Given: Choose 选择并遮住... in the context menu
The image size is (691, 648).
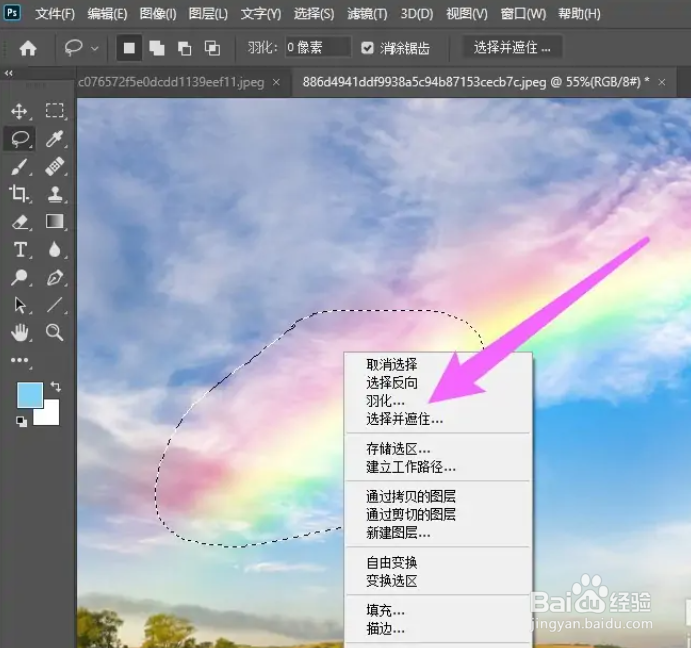Looking at the screenshot, I should pos(438,419).
